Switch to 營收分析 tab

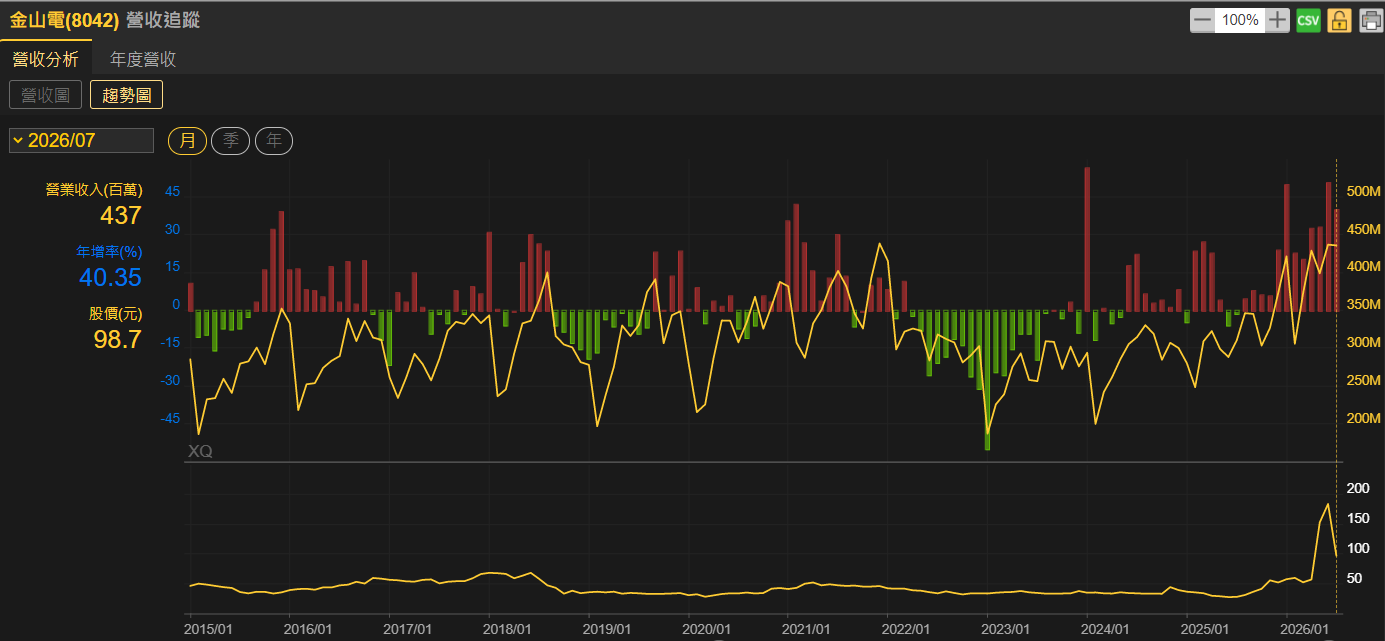click(45, 59)
